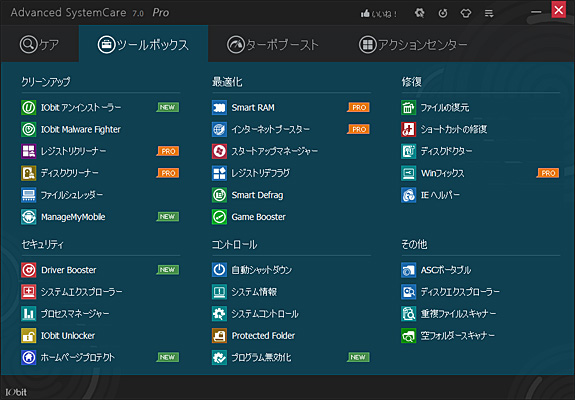This screenshot has height=400, width=575.
Task: Open the Protected Folder icon
Action: tap(219, 335)
